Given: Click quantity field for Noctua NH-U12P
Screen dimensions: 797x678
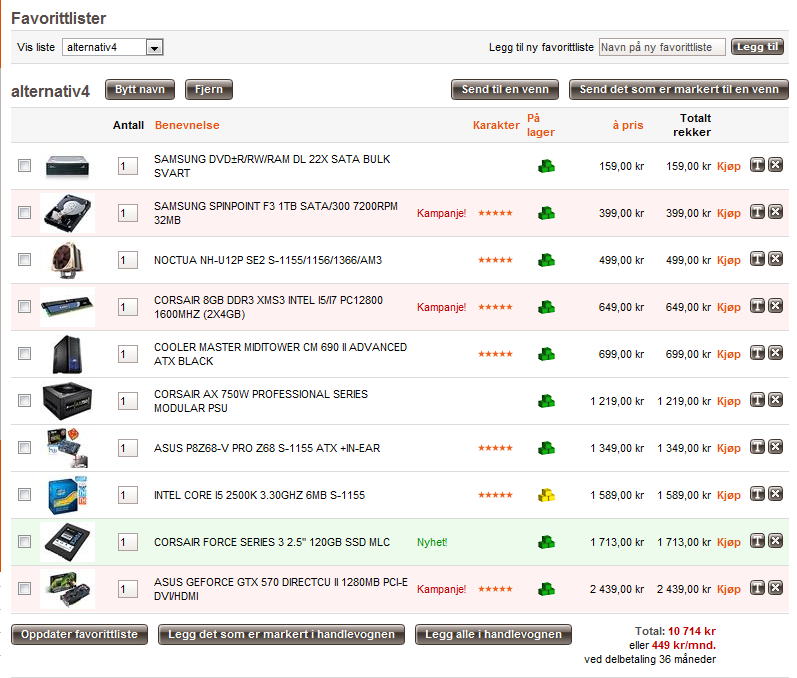Looking at the screenshot, I should (x=128, y=260).
